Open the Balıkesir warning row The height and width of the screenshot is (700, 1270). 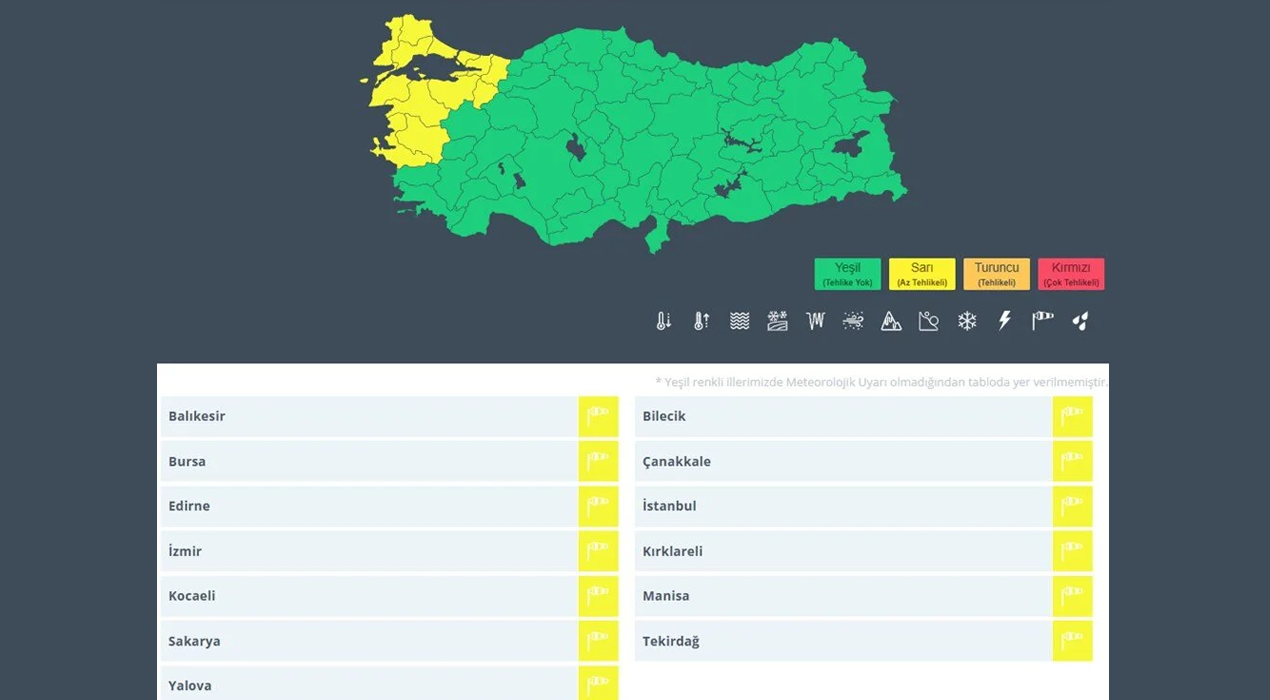tap(370, 416)
